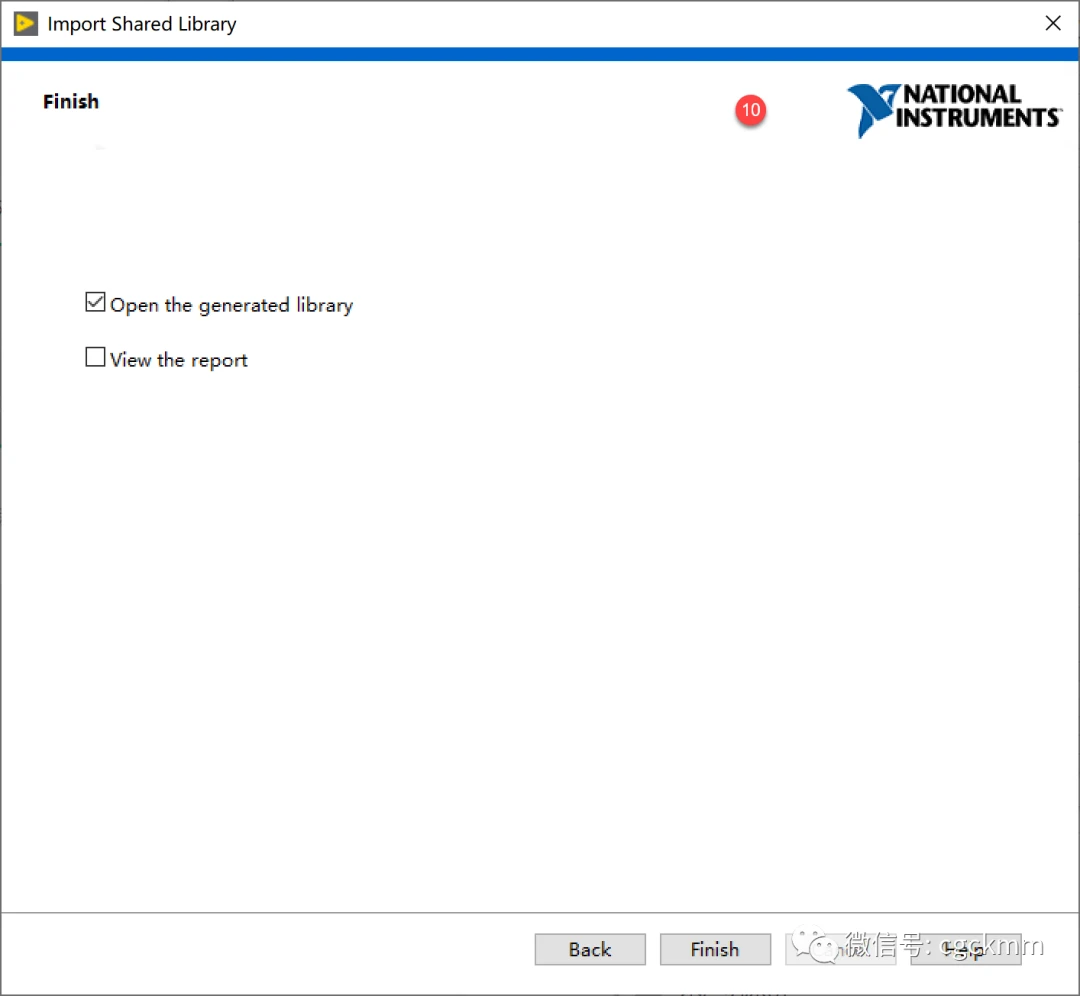Click the WeChat watermark icon
Viewport: 1080px width, 996px height.
817,946
